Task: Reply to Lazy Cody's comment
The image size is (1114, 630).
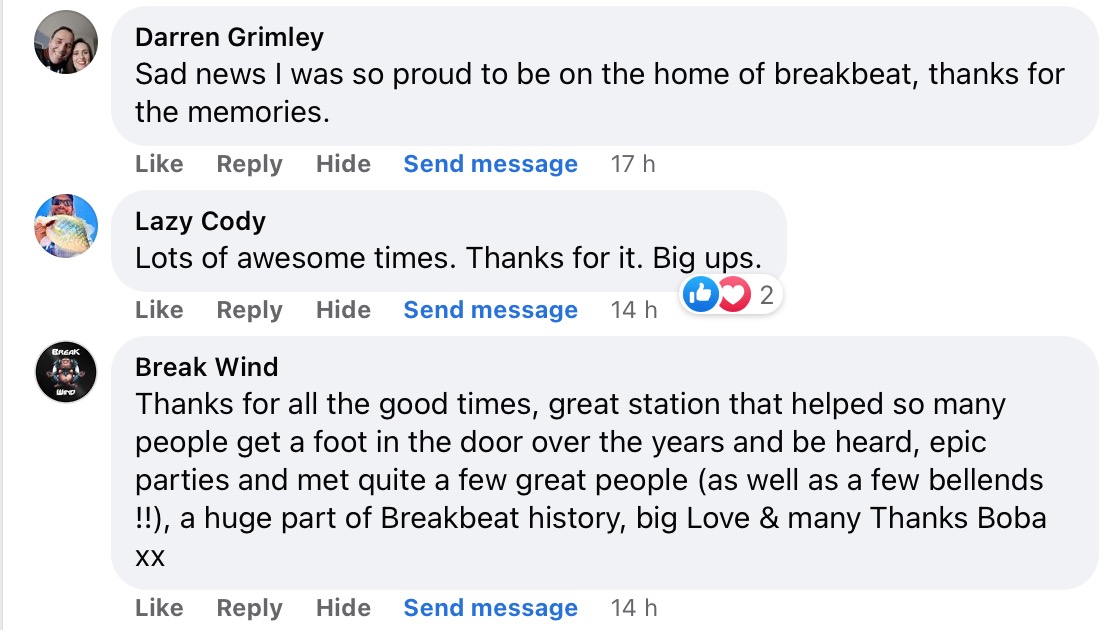Action: click(x=249, y=310)
